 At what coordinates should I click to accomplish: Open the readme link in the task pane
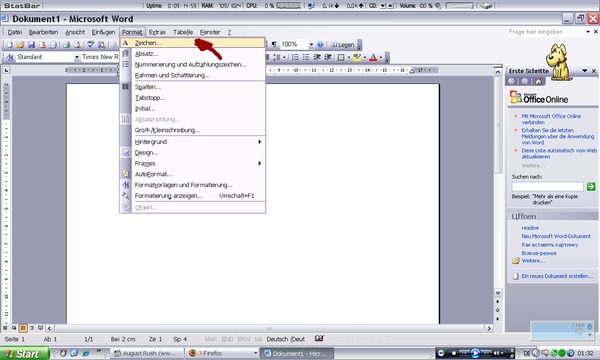point(530,228)
